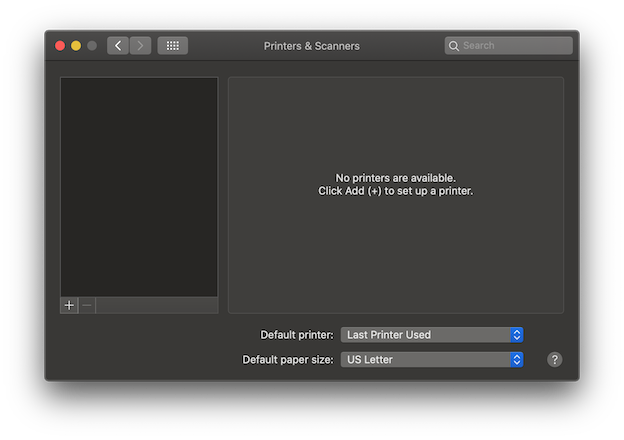624x440 pixels.
Task: Click blue arrows beside US Letter
Action: tap(517, 359)
